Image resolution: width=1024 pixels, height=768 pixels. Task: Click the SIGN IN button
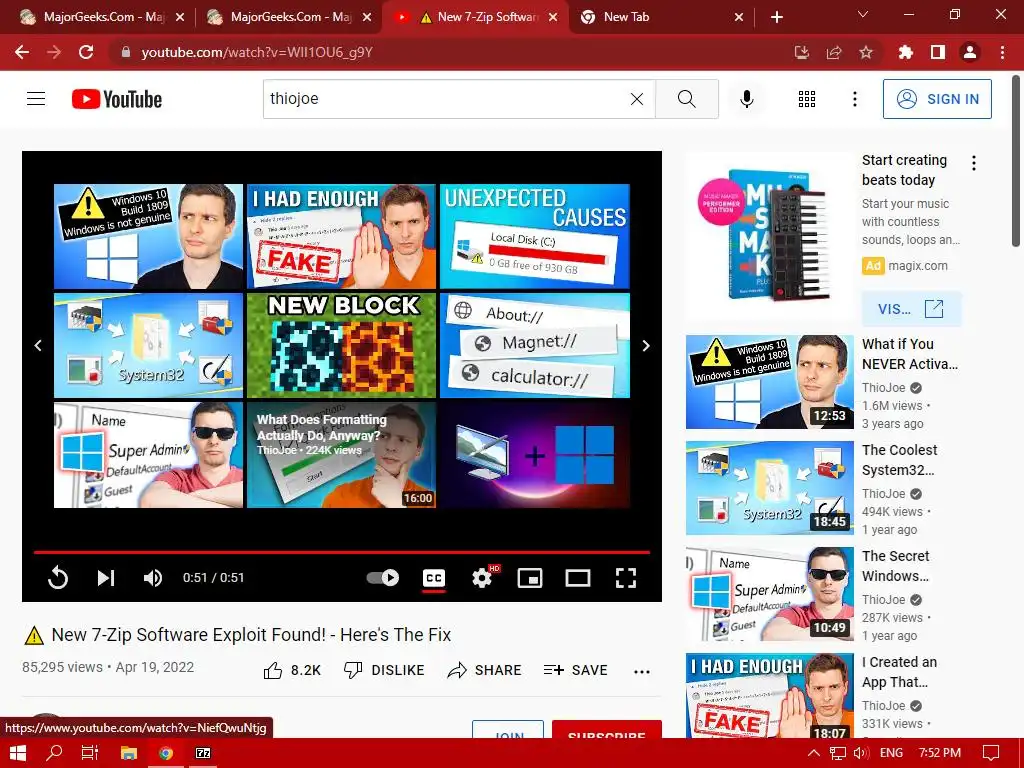[937, 99]
